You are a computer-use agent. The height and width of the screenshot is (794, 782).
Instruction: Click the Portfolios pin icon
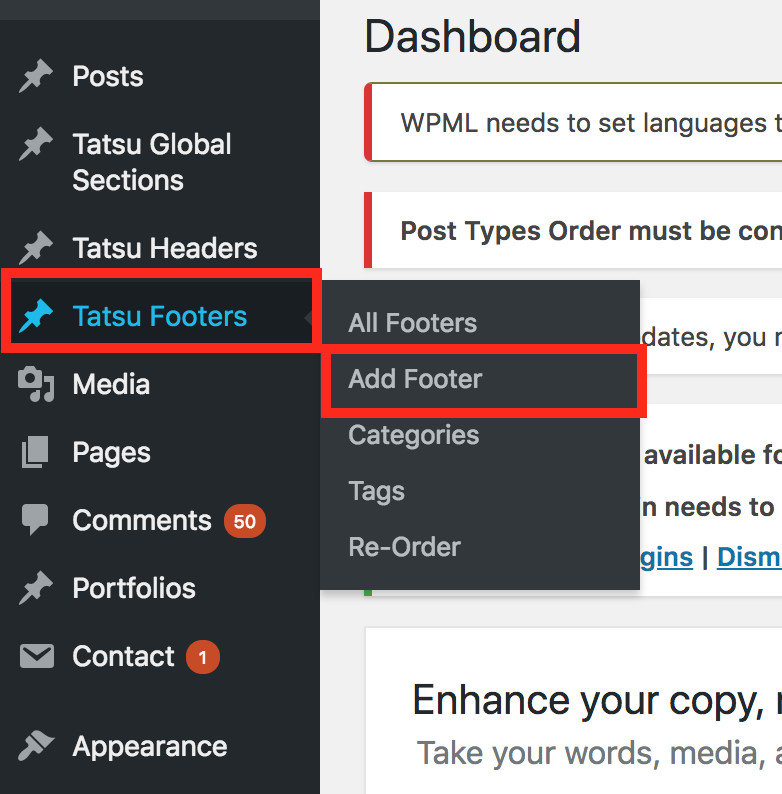tap(36, 588)
